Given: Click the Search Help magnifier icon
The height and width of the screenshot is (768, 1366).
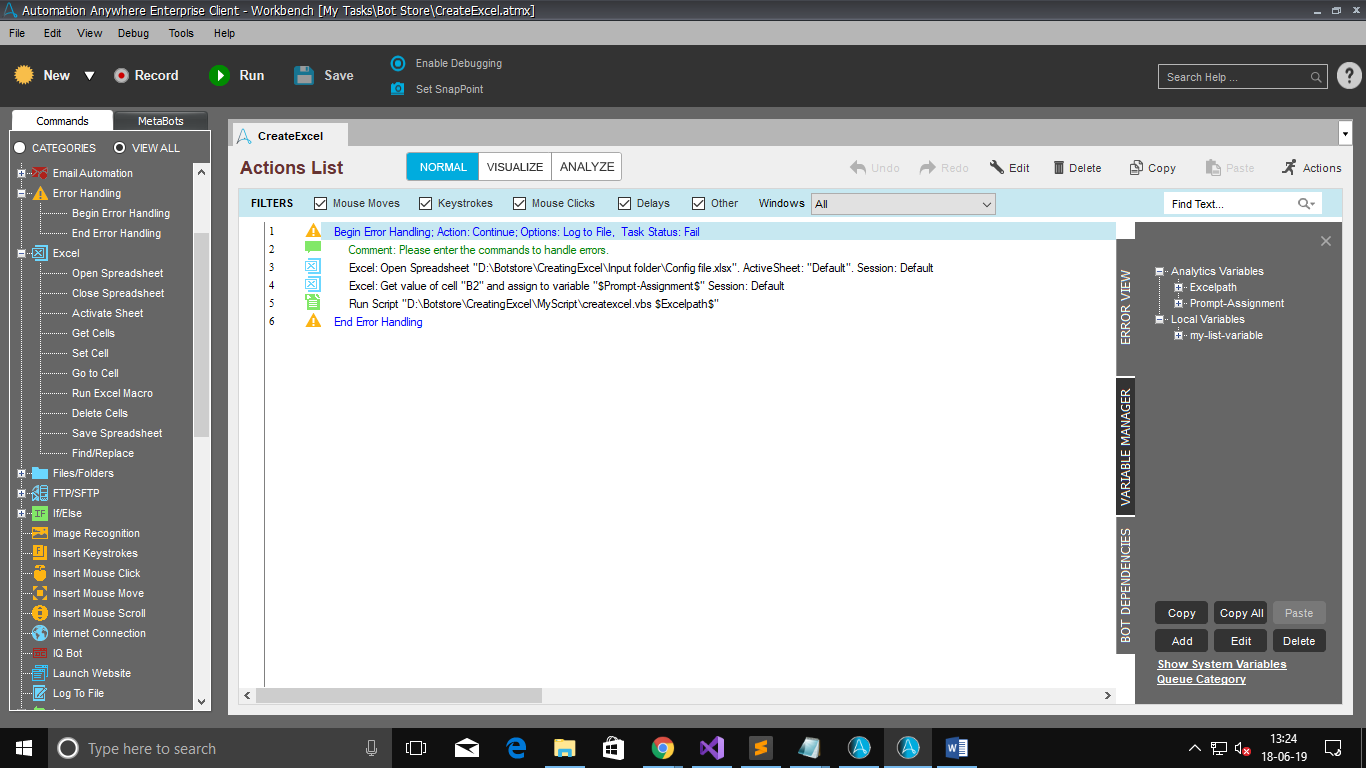Looking at the screenshot, I should tap(1316, 77).
